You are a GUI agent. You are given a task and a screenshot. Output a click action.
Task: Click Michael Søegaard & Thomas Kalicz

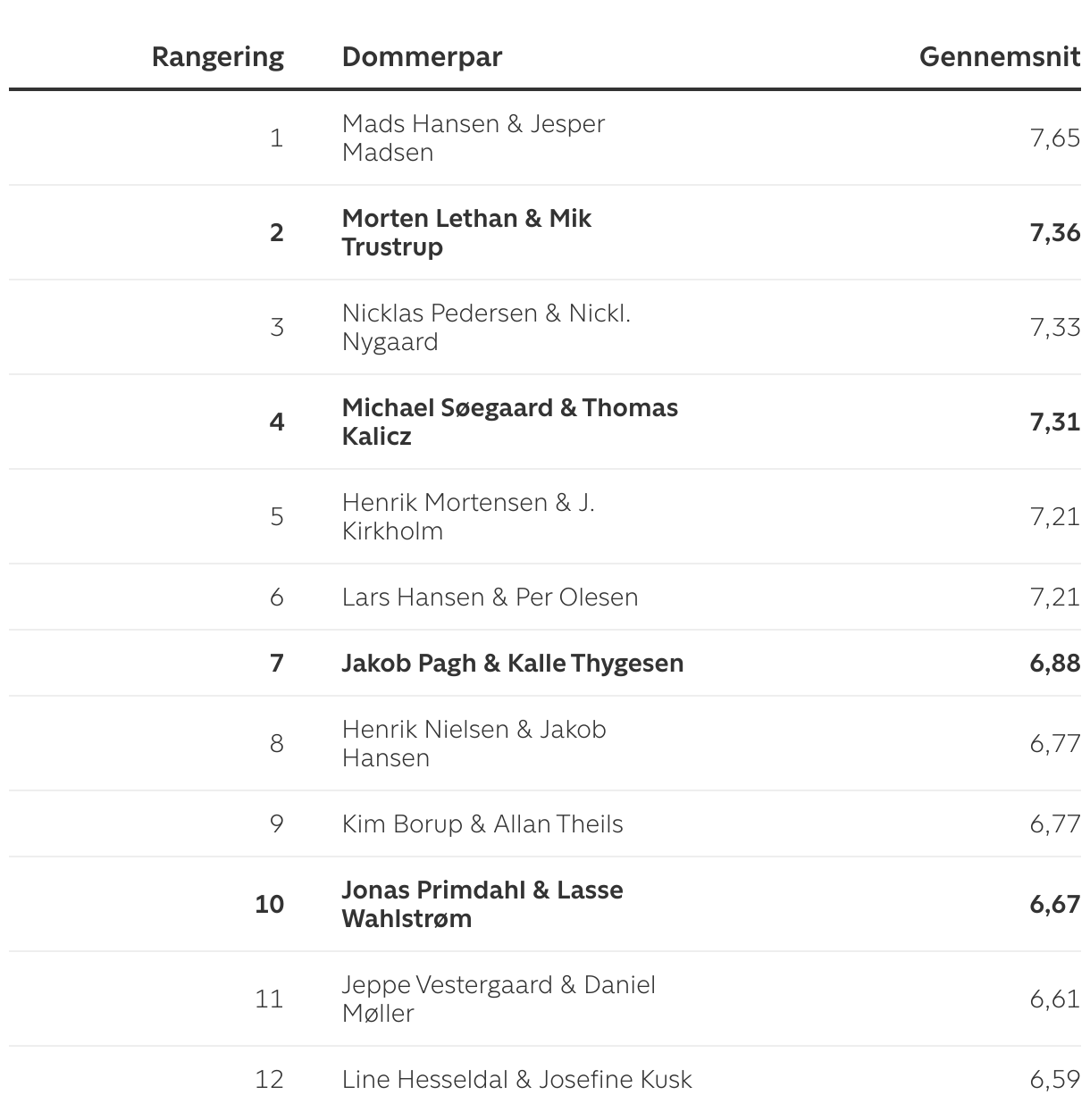pyautogui.click(x=509, y=422)
